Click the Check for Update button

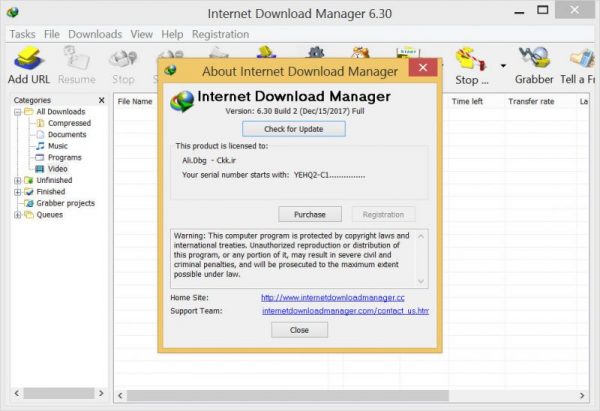(x=294, y=129)
